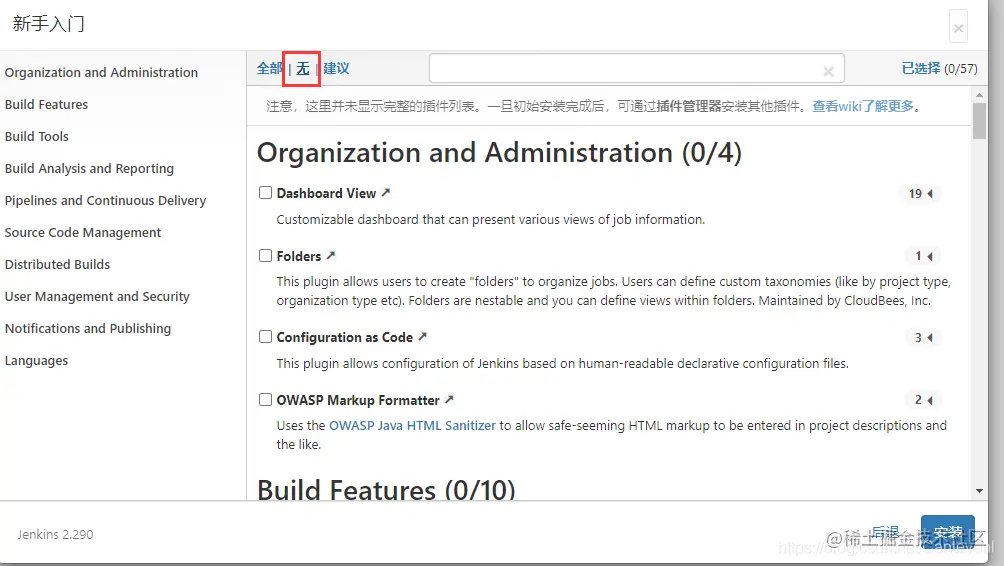The image size is (1004, 566).
Task: Show selected plugins via 已选择 link
Action: point(921,69)
